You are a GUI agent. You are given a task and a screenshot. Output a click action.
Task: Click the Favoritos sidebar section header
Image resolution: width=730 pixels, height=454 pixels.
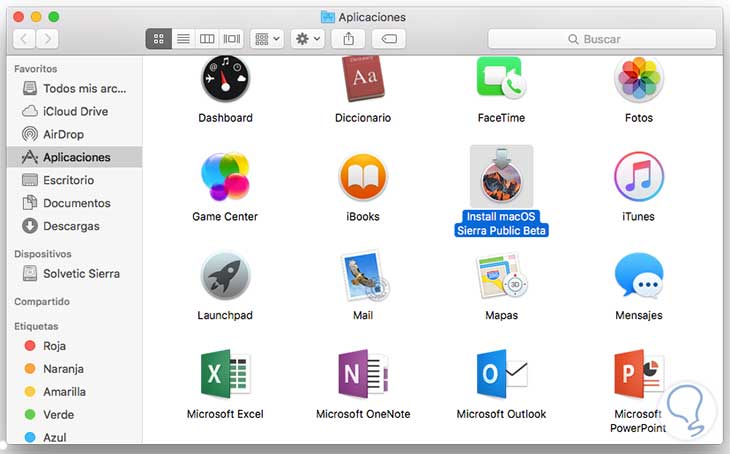[35, 68]
